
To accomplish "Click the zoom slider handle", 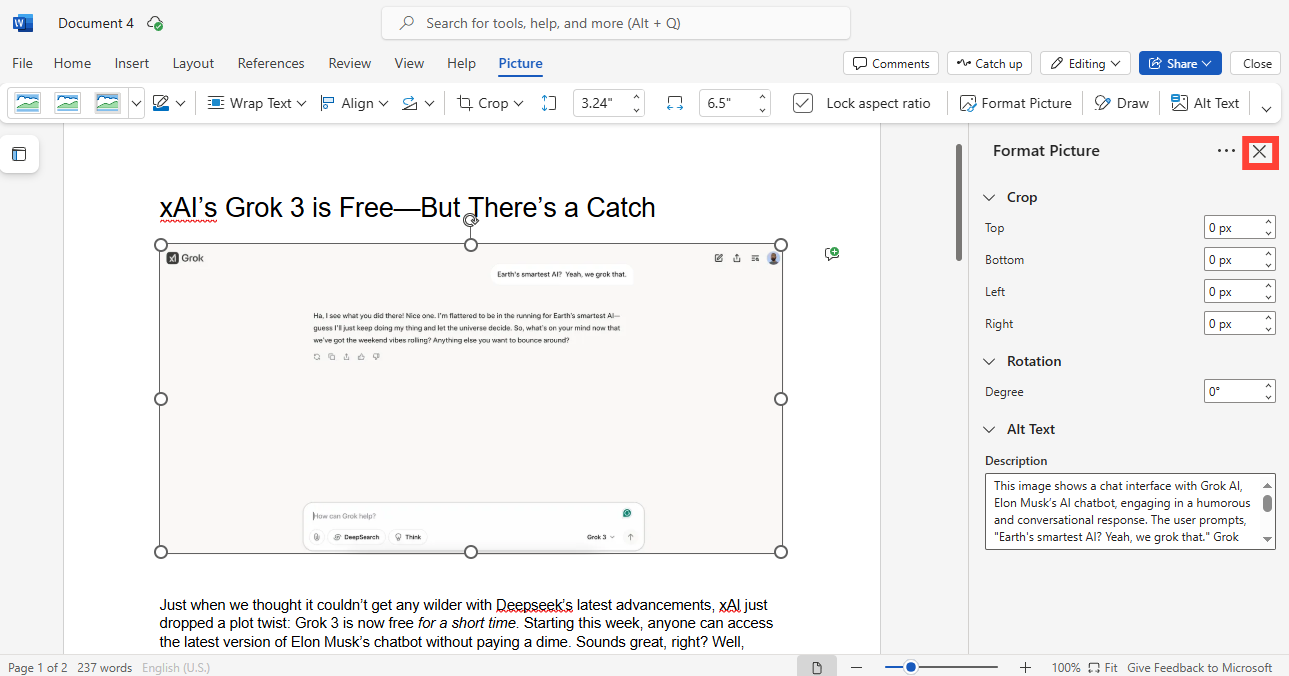I will pyautogui.click(x=910, y=667).
